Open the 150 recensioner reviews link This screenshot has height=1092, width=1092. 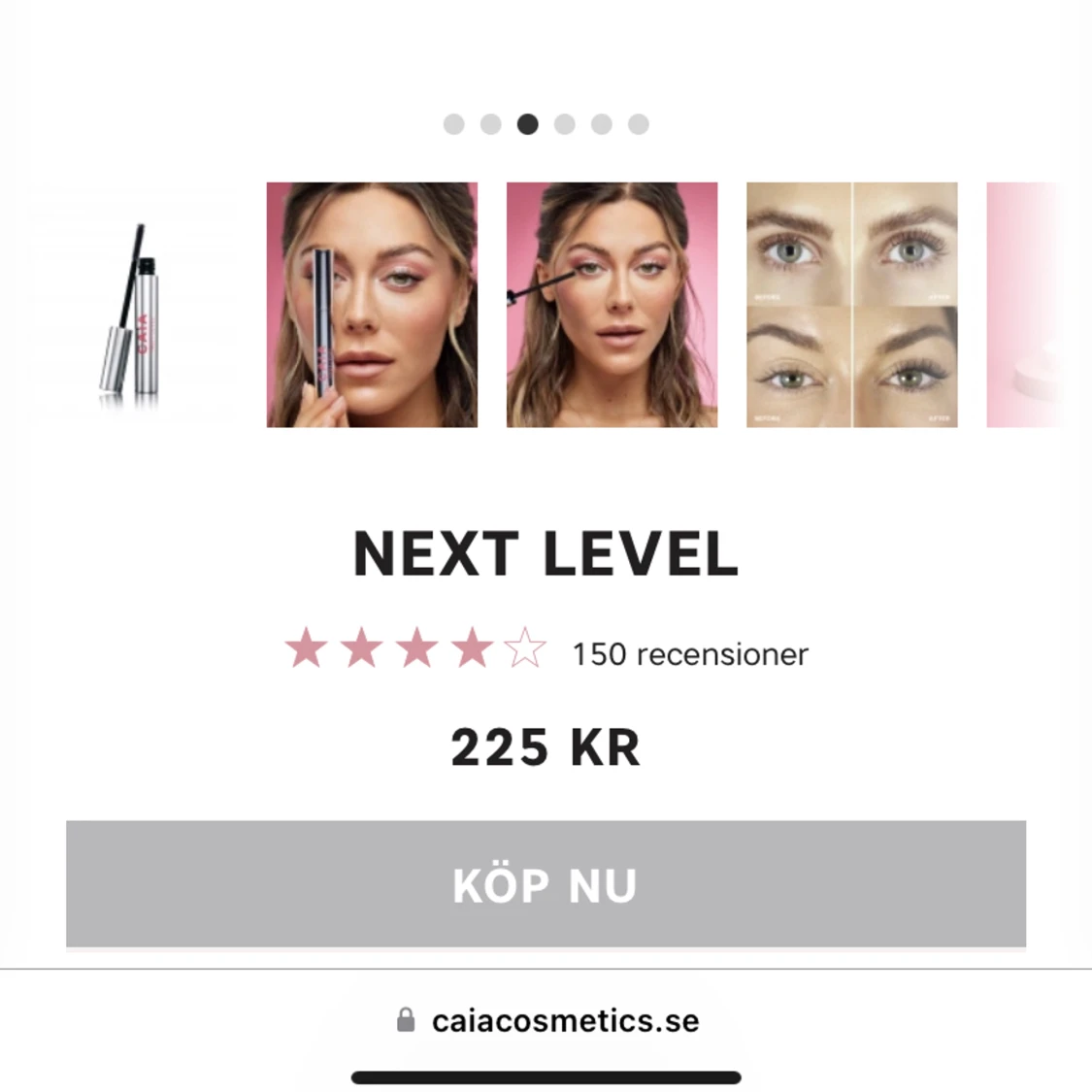point(690,654)
